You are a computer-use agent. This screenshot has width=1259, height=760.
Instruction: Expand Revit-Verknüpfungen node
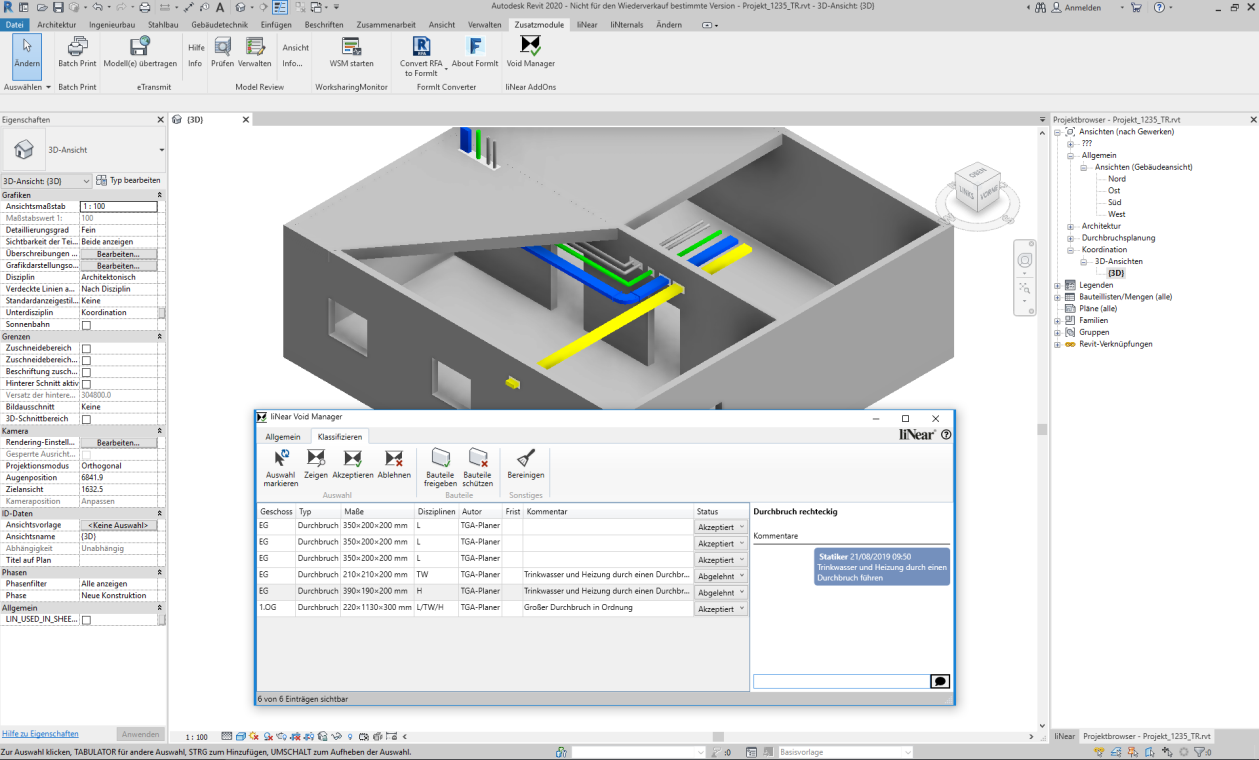coord(1058,344)
